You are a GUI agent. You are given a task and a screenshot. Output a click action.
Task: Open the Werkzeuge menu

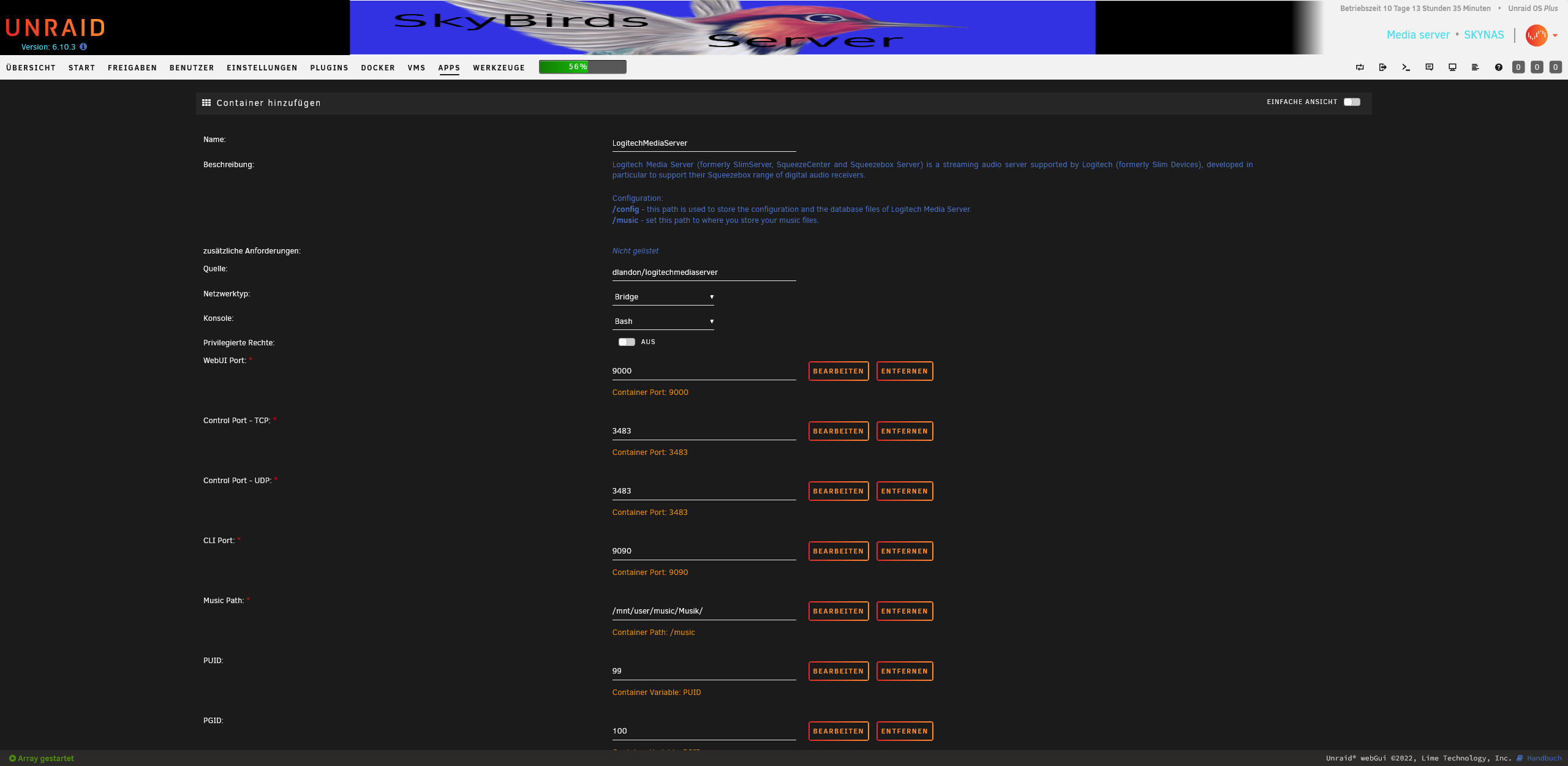[499, 68]
